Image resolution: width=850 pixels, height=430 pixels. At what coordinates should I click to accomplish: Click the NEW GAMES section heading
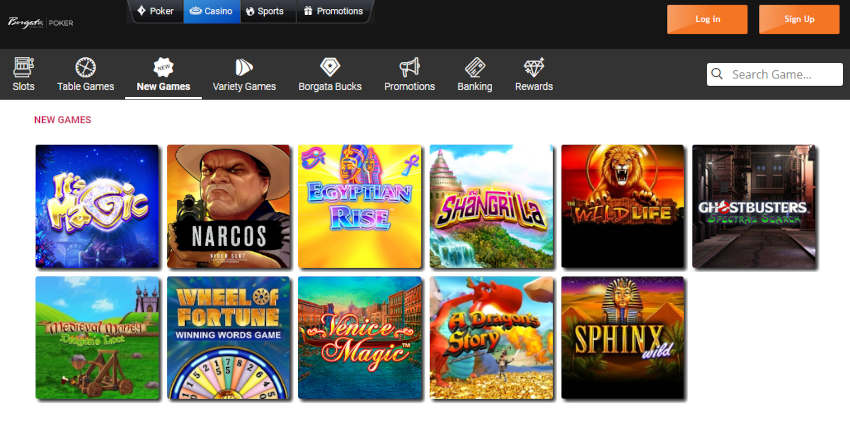click(63, 120)
